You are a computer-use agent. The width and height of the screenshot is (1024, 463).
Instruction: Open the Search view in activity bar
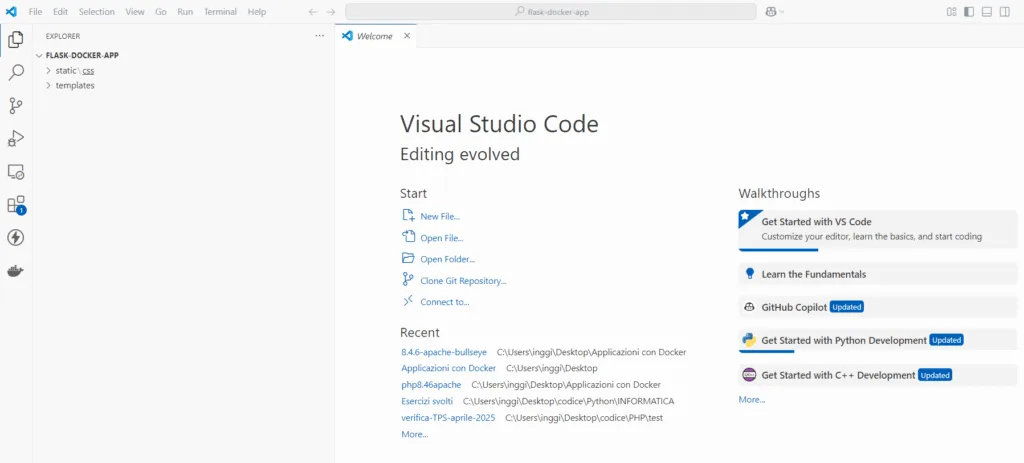click(16, 72)
